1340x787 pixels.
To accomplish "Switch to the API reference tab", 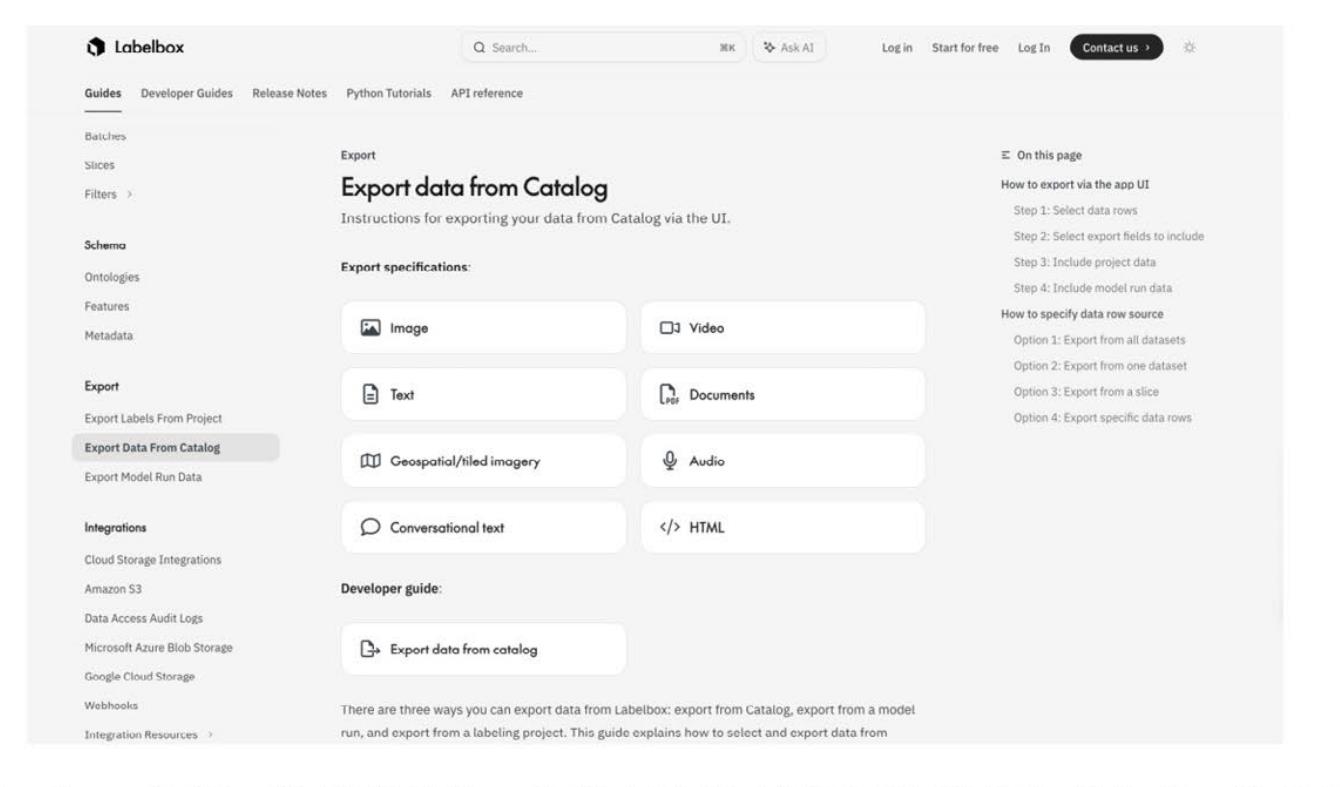I will tap(487, 93).
